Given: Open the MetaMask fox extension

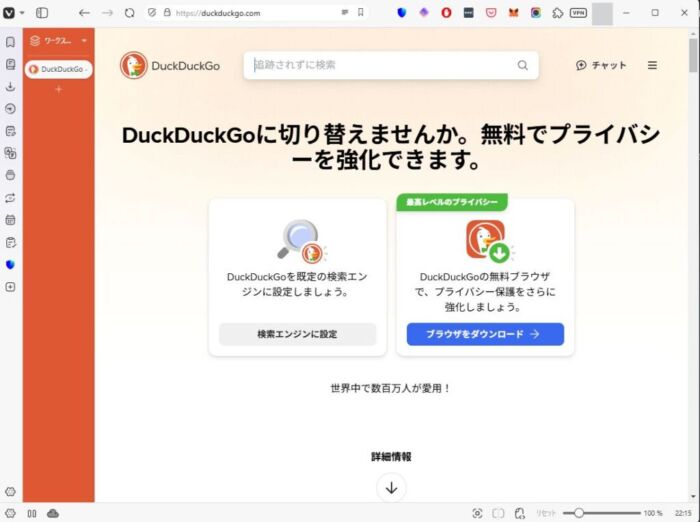Looking at the screenshot, I should [513, 13].
